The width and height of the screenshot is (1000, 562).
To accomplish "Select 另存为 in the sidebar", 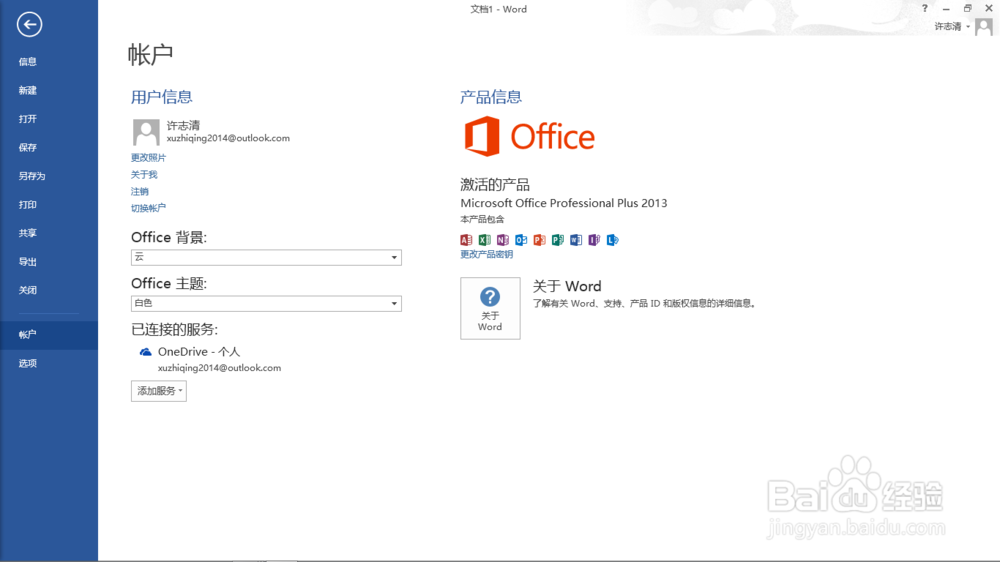I will (49, 176).
